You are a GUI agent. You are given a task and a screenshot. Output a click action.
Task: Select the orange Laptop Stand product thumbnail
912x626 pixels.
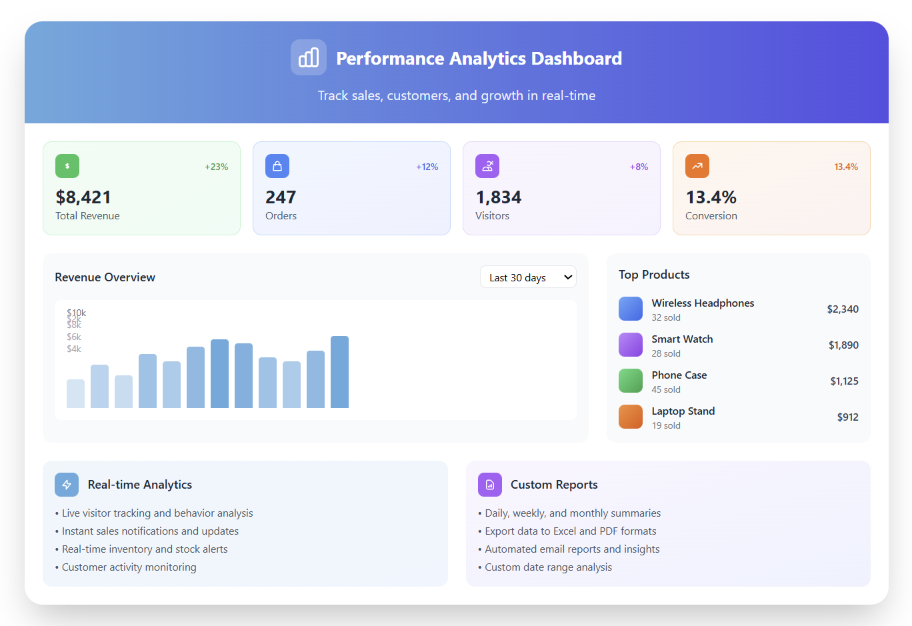pyautogui.click(x=630, y=417)
